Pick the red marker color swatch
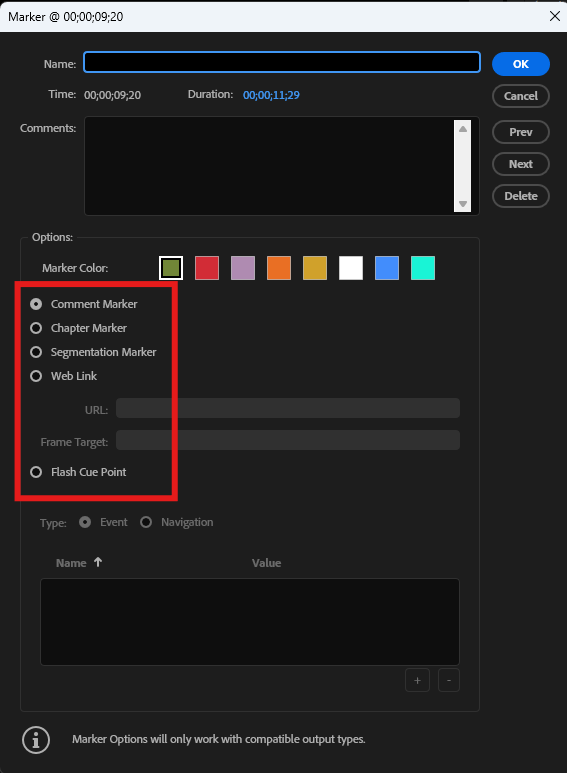Viewport: 567px width, 773px height. (x=207, y=268)
